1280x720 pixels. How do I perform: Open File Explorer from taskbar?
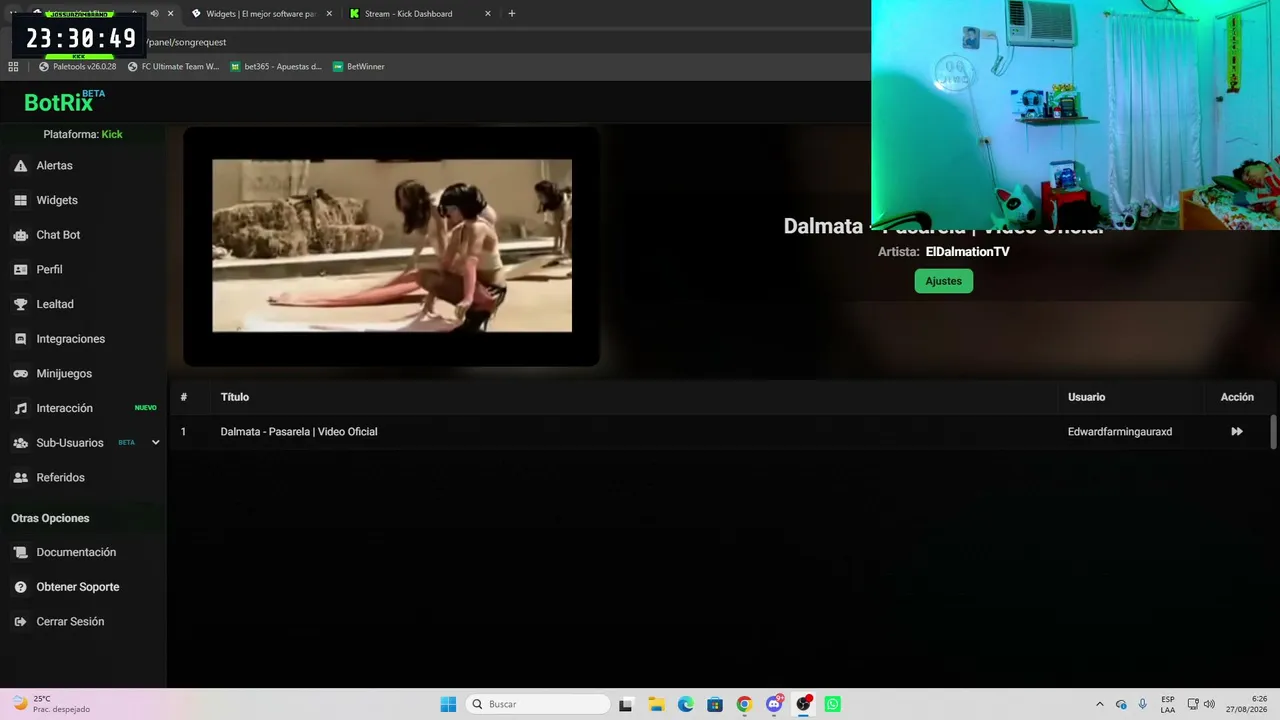(656, 704)
